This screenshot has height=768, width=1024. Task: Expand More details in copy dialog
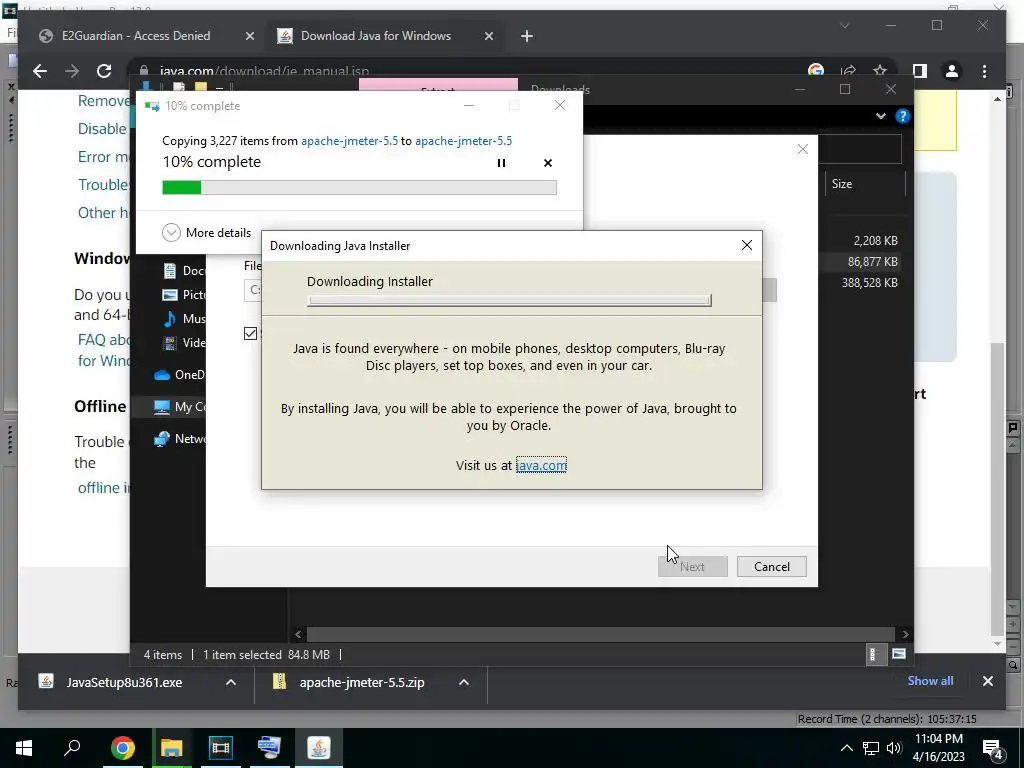pos(206,232)
